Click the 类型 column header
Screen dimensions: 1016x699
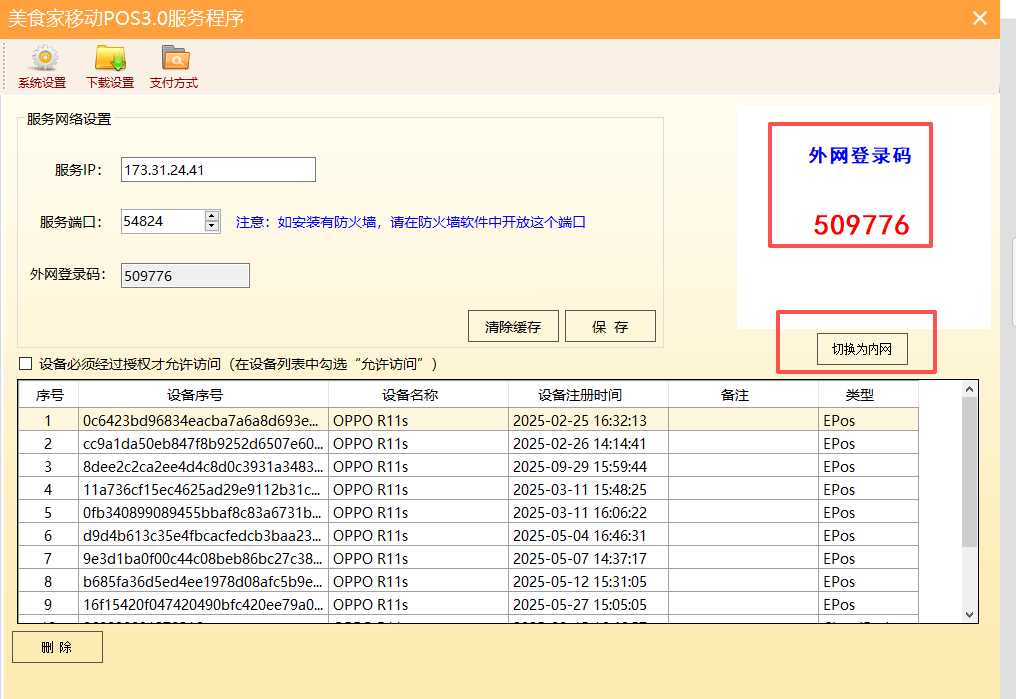point(859,395)
